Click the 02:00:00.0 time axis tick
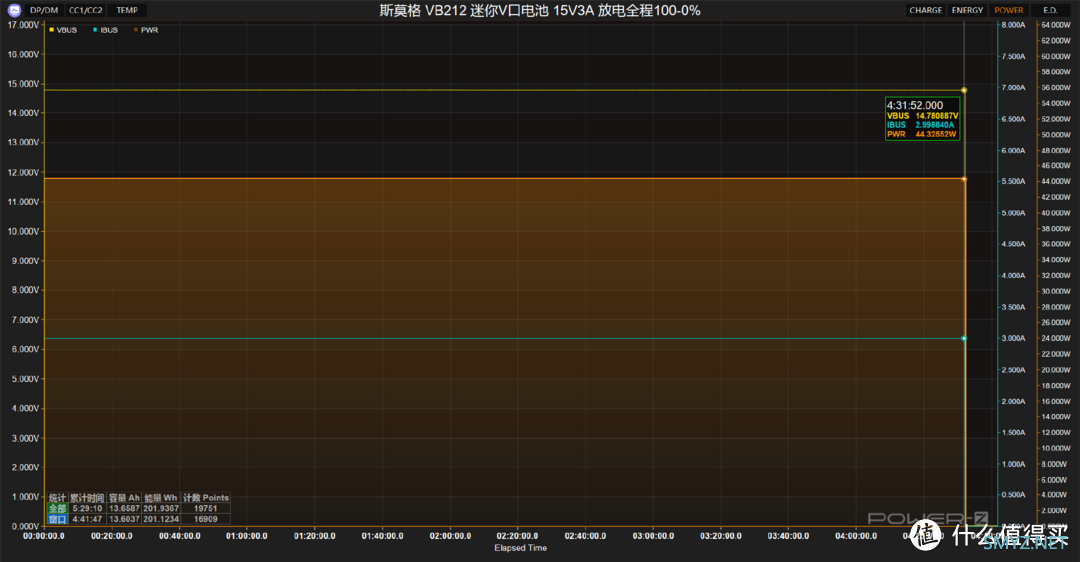The image size is (1080, 562). click(x=450, y=536)
